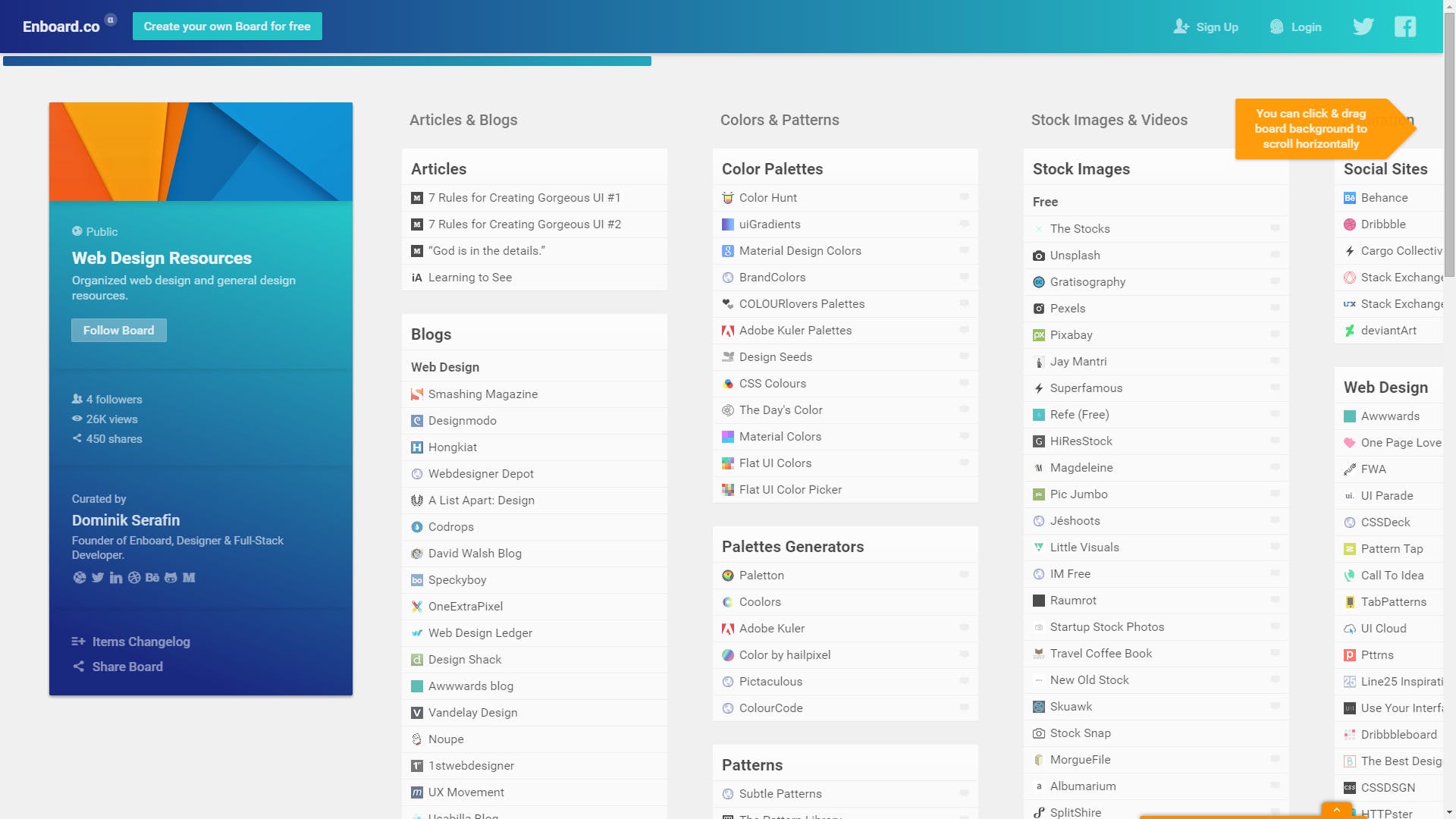
Task: Open curator's LinkedIn profile icon
Action: [x=116, y=578]
